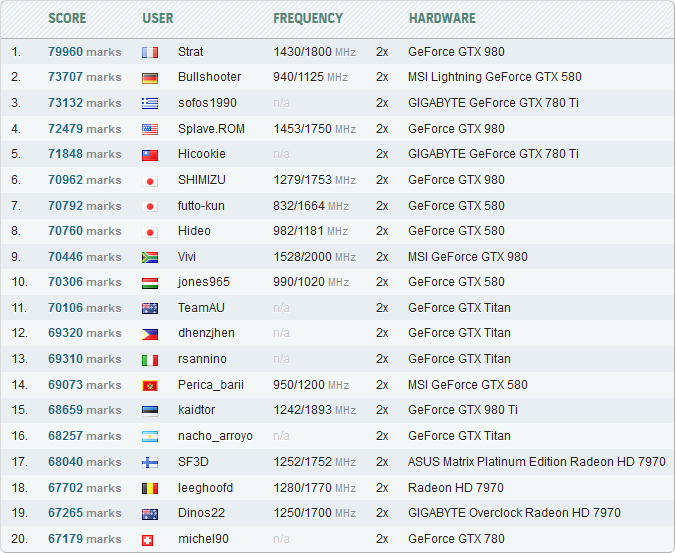Sort by the SCORE column header

[67, 18]
